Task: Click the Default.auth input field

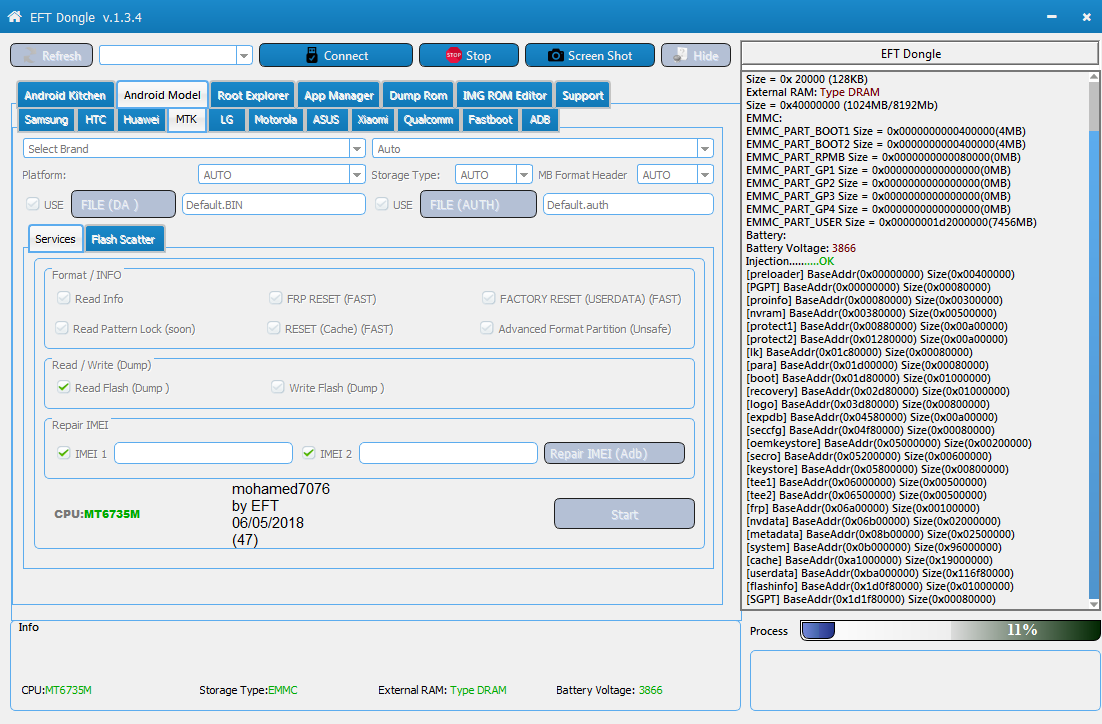Action: (628, 205)
